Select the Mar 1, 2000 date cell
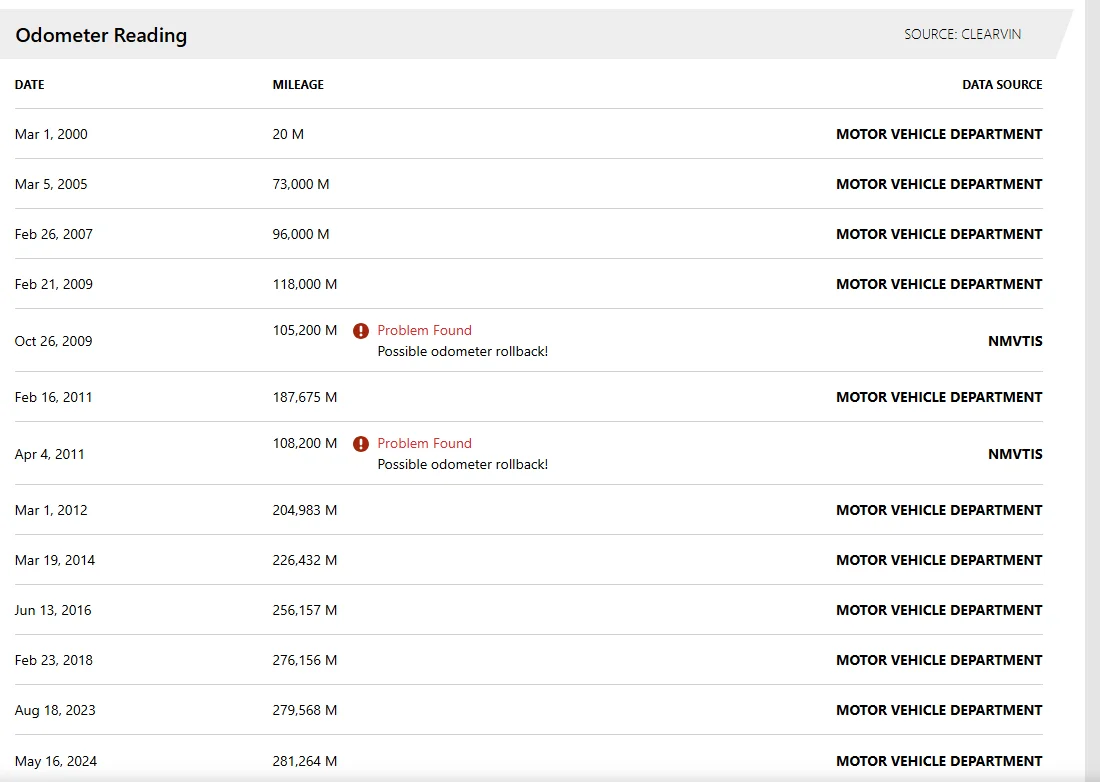 tap(51, 134)
